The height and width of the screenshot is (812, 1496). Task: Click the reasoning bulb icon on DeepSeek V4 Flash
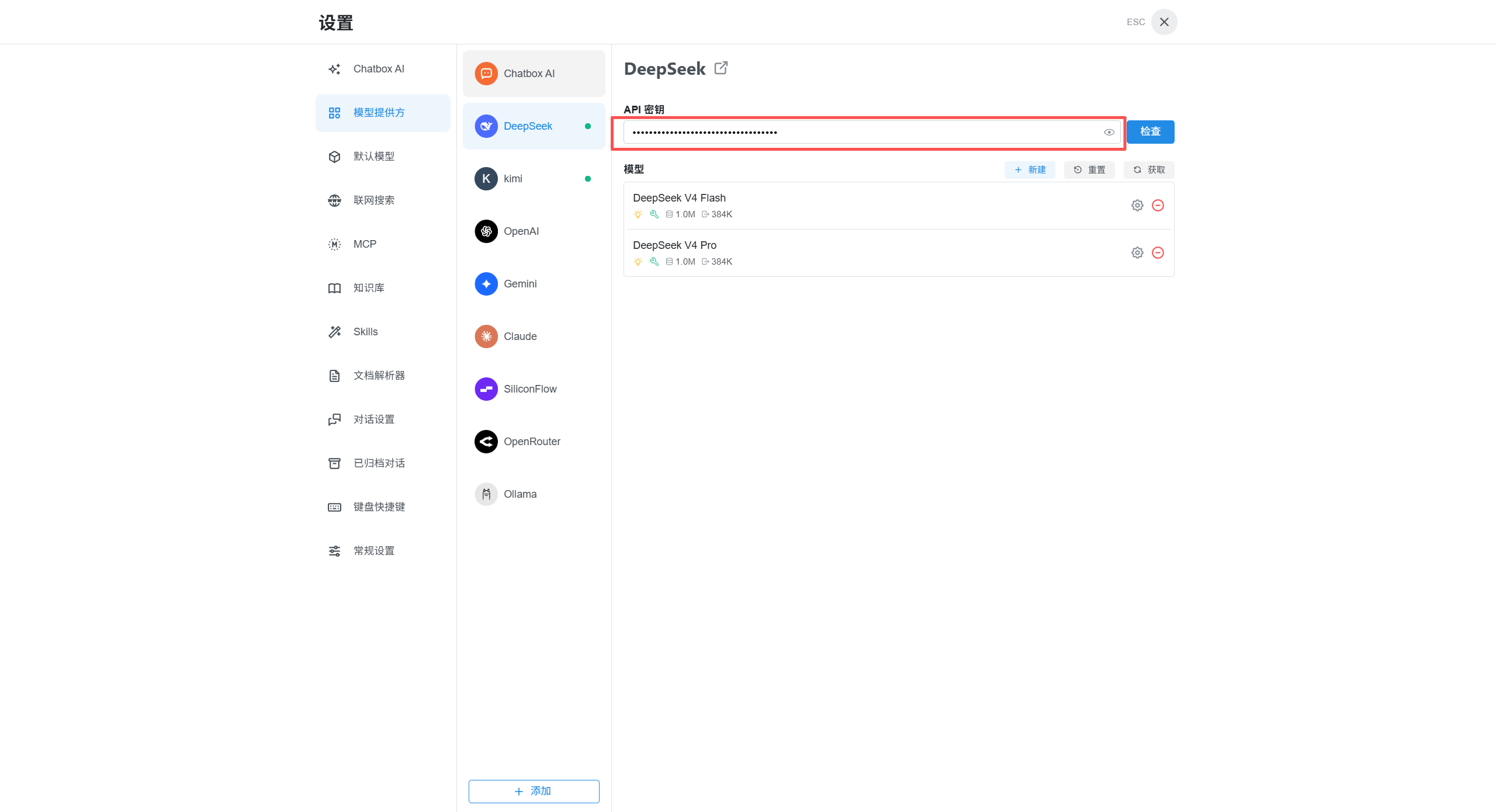[638, 214]
